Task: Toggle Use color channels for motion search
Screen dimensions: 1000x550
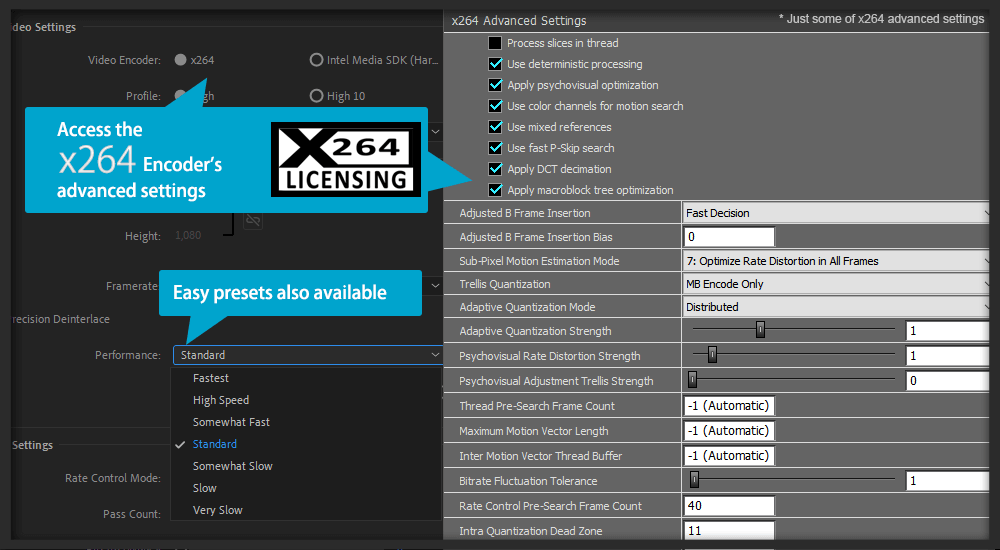Action: click(x=495, y=106)
